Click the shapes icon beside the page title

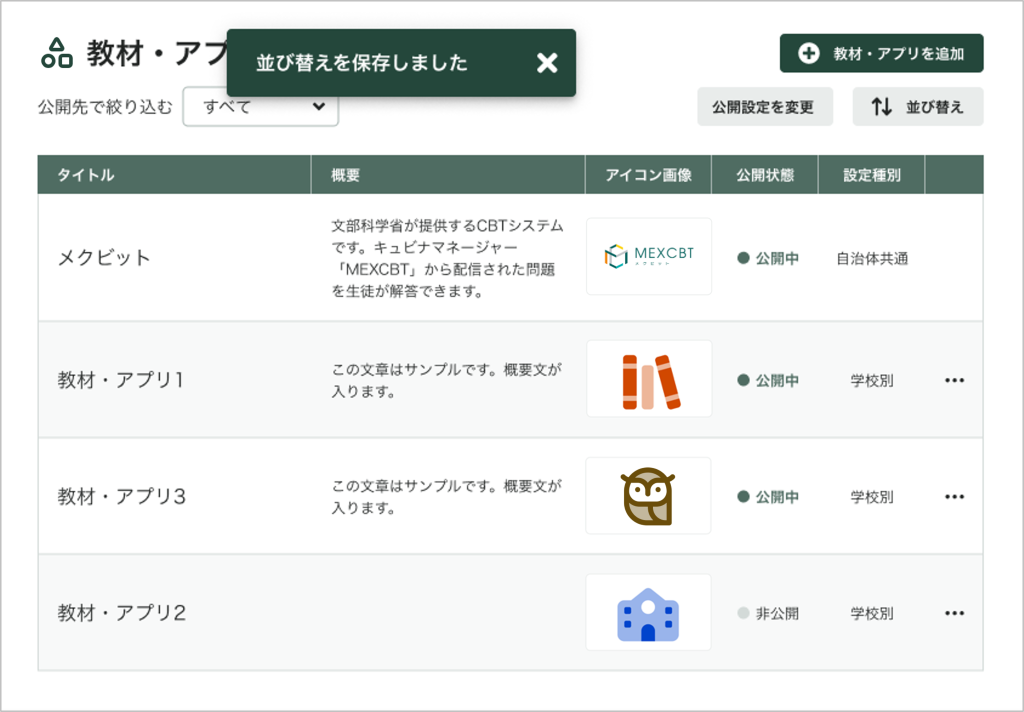click(x=57, y=53)
